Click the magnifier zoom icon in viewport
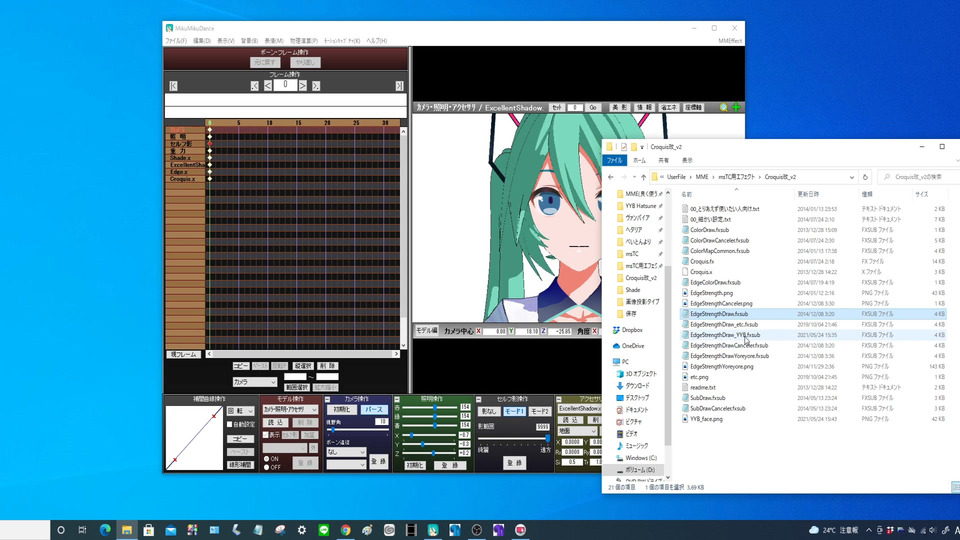 pos(725,107)
